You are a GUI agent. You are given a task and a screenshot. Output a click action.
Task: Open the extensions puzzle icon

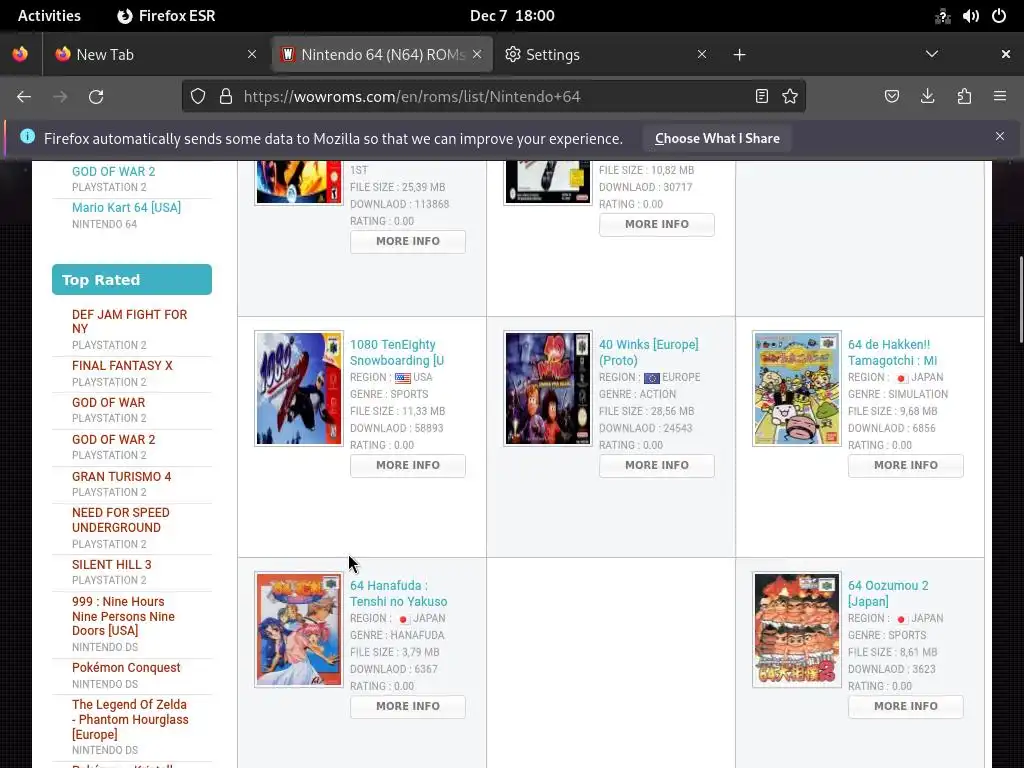point(964,97)
